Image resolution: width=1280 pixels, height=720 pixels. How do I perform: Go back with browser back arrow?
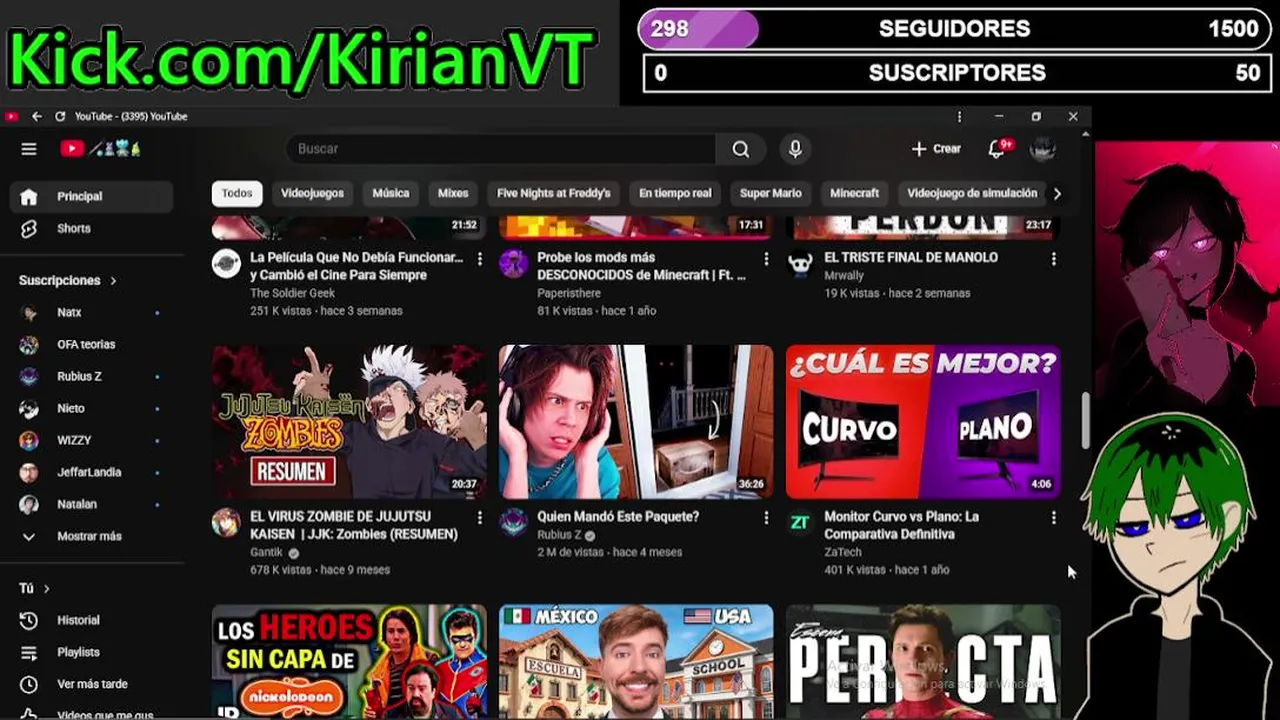pyautogui.click(x=37, y=116)
